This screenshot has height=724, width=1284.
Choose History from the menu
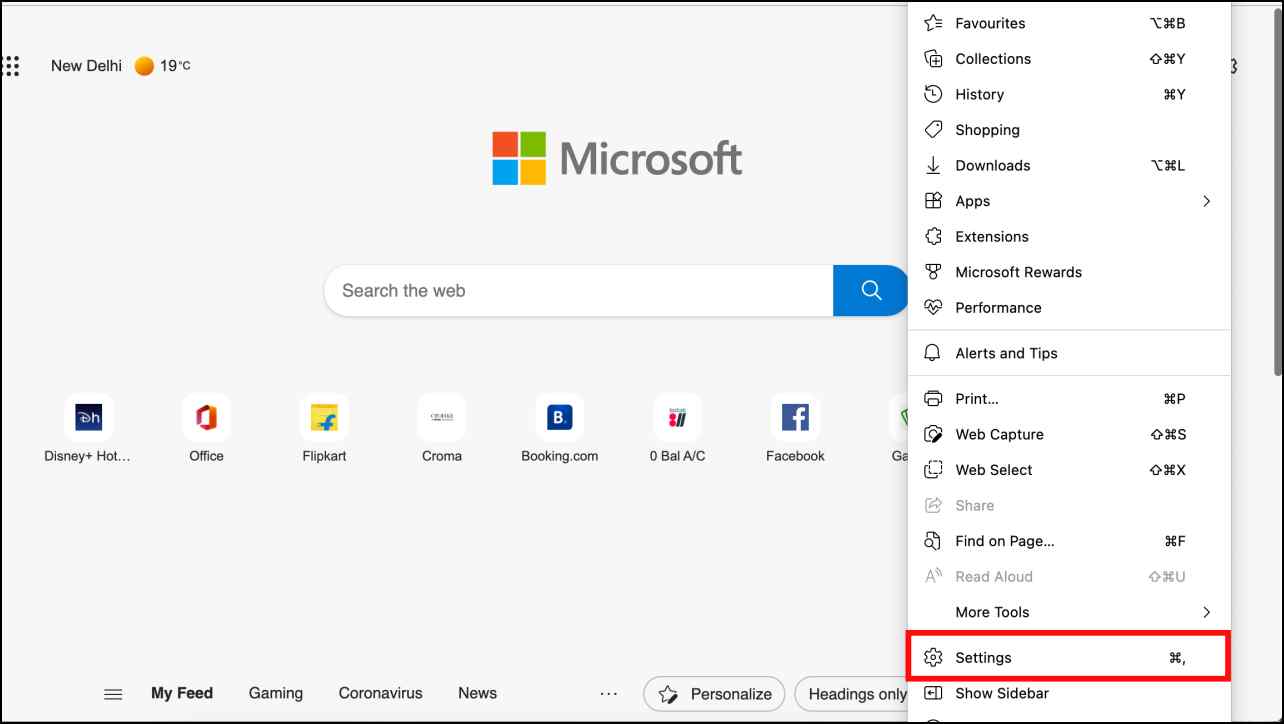(x=1069, y=94)
